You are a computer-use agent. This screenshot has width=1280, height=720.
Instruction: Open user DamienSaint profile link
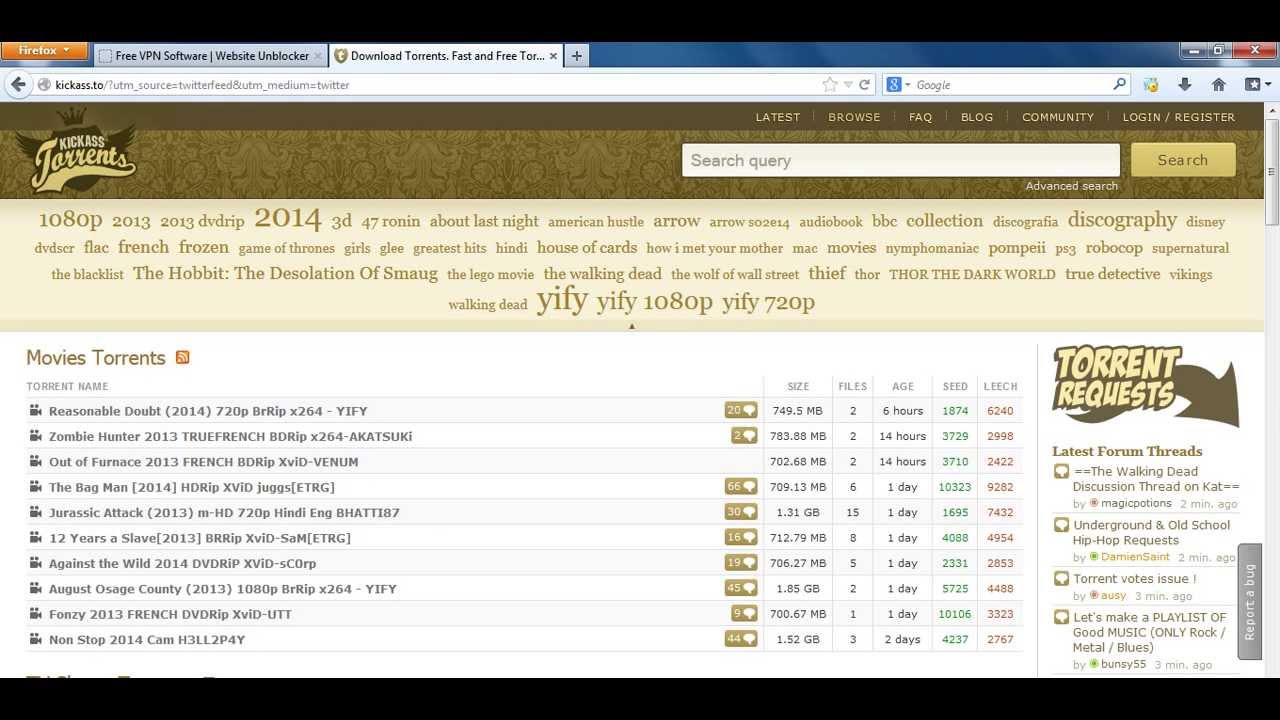point(1135,557)
